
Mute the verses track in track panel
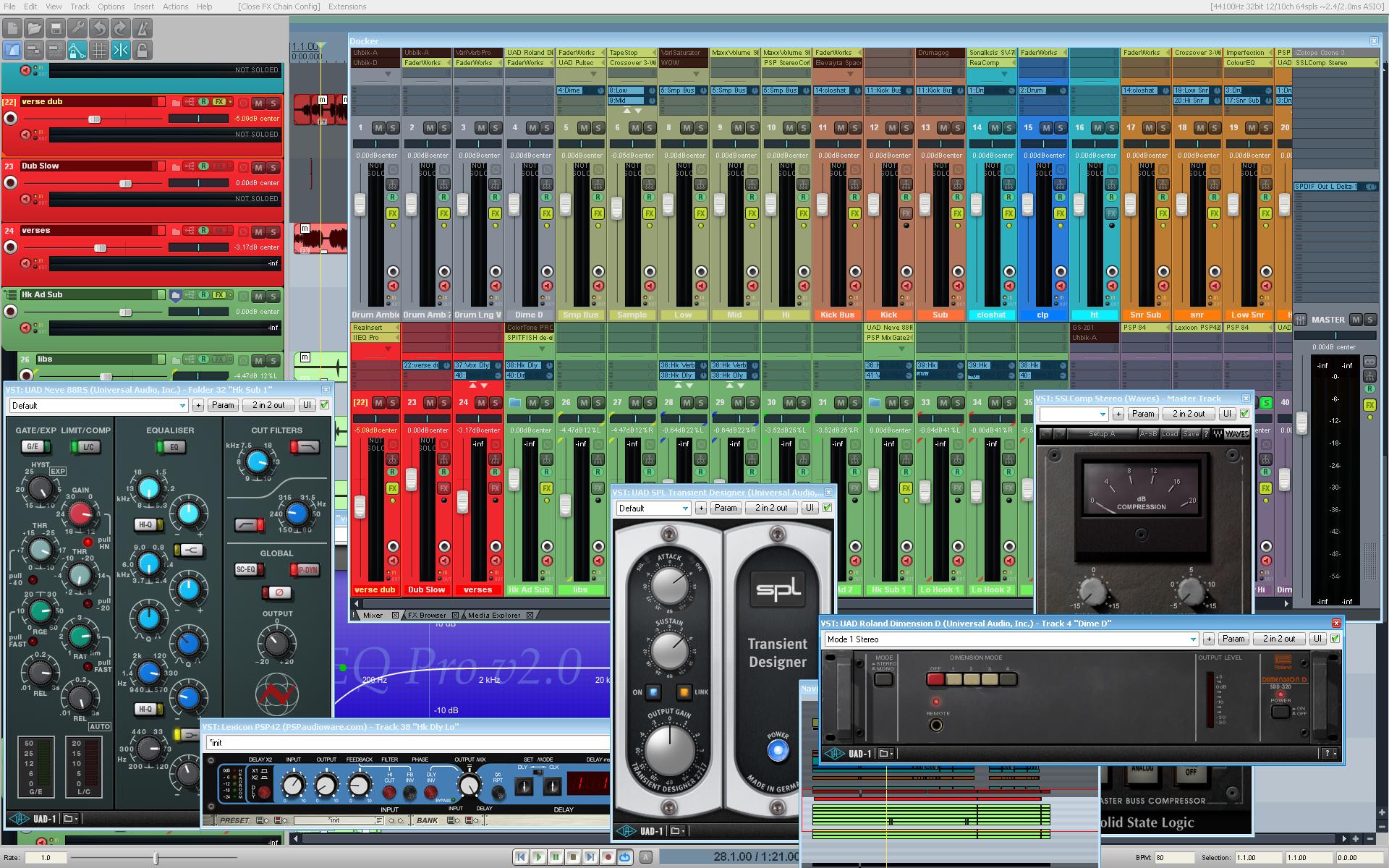coord(258,231)
